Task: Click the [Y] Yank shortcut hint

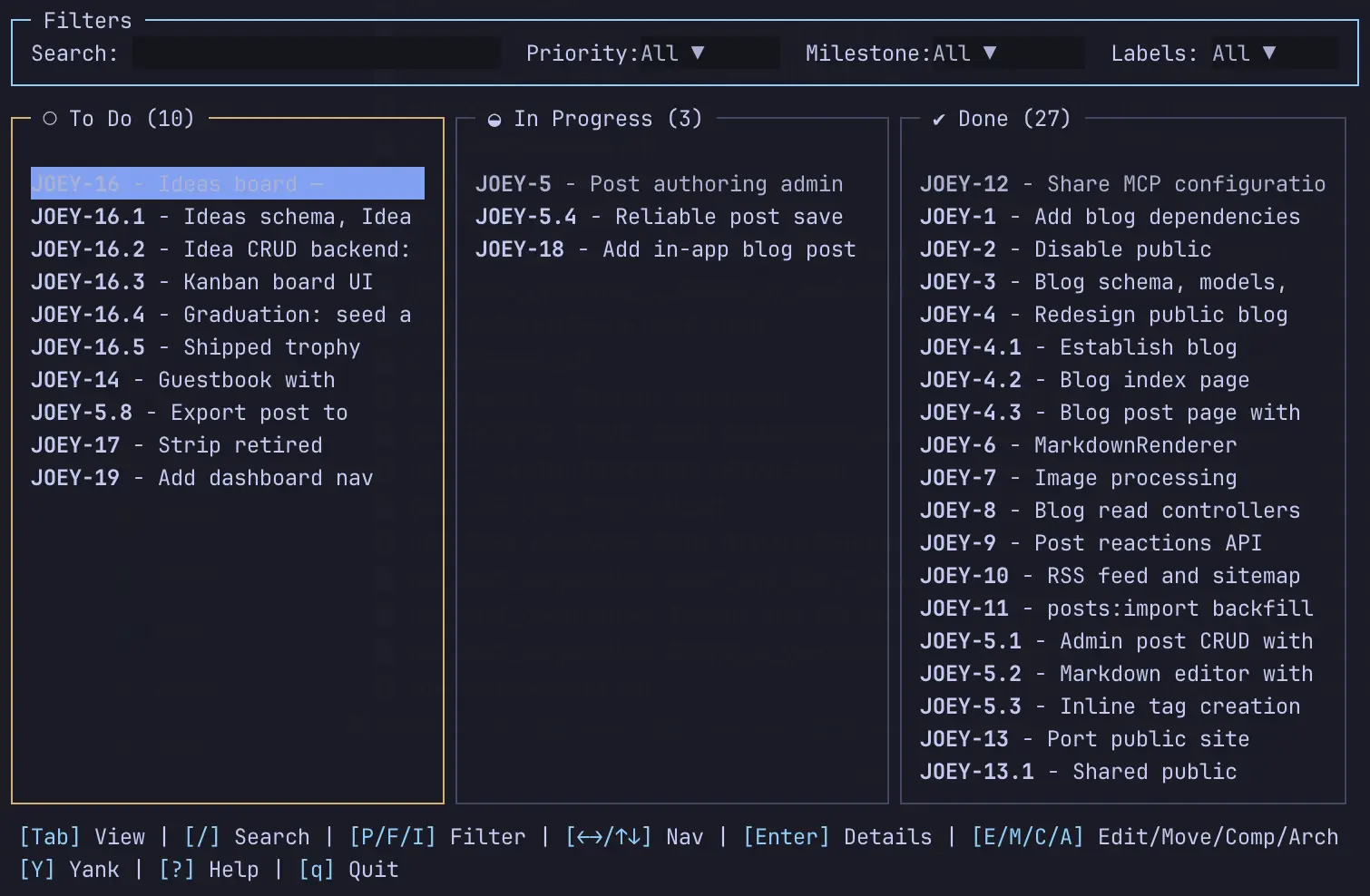Action: pos(70,869)
